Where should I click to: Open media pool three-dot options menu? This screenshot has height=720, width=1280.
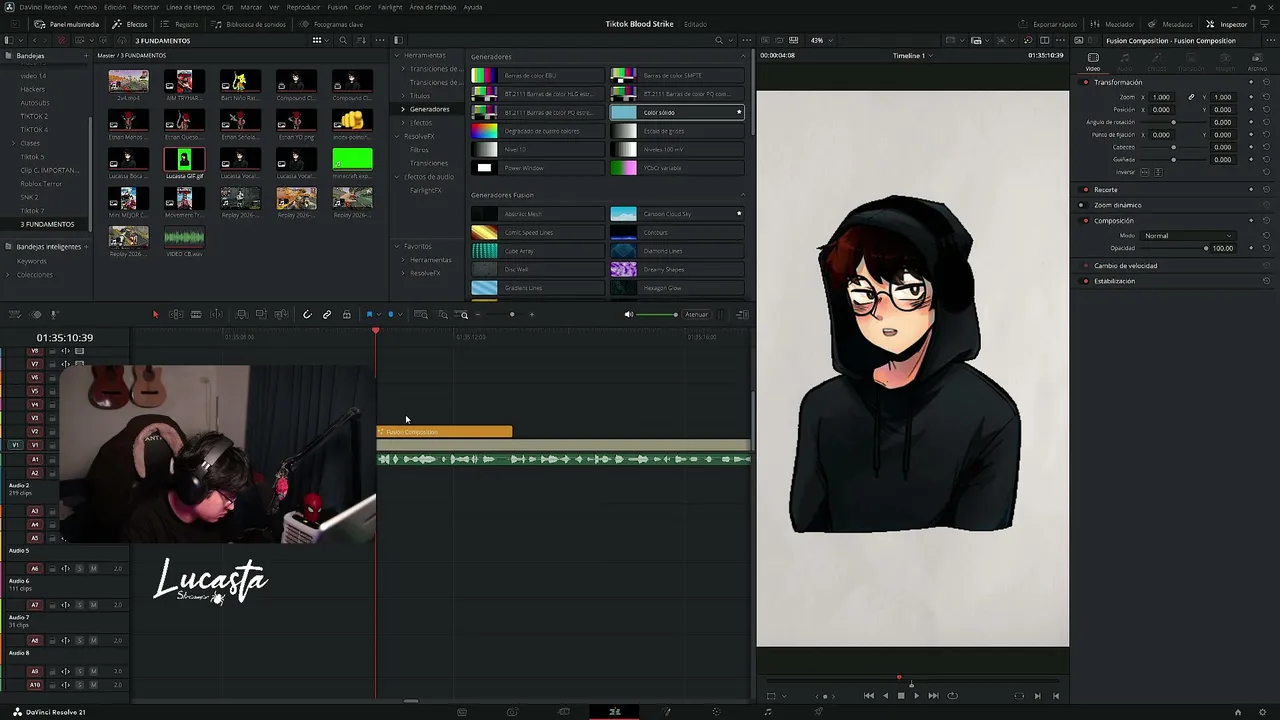[381, 41]
